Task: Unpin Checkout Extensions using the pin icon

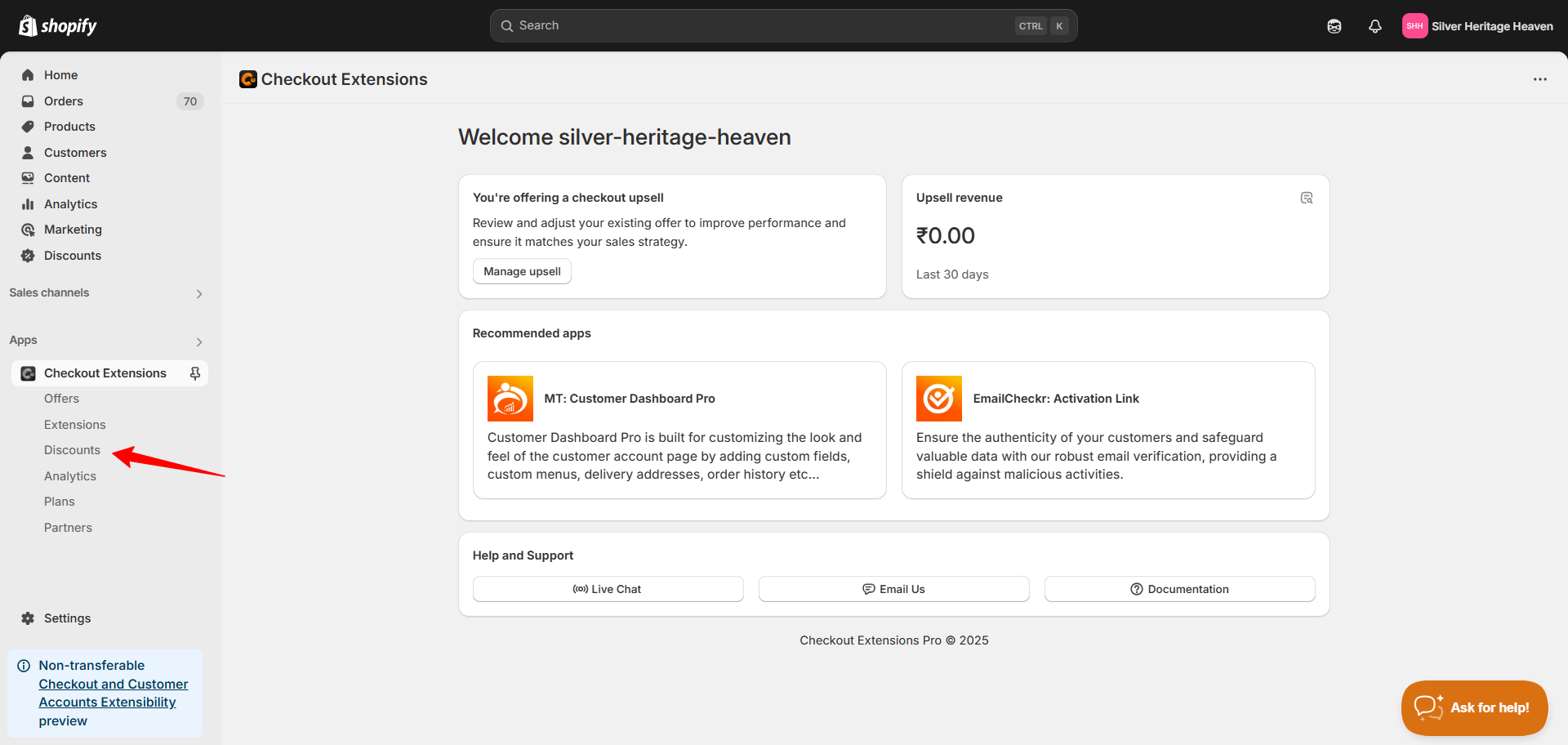Action: (195, 373)
